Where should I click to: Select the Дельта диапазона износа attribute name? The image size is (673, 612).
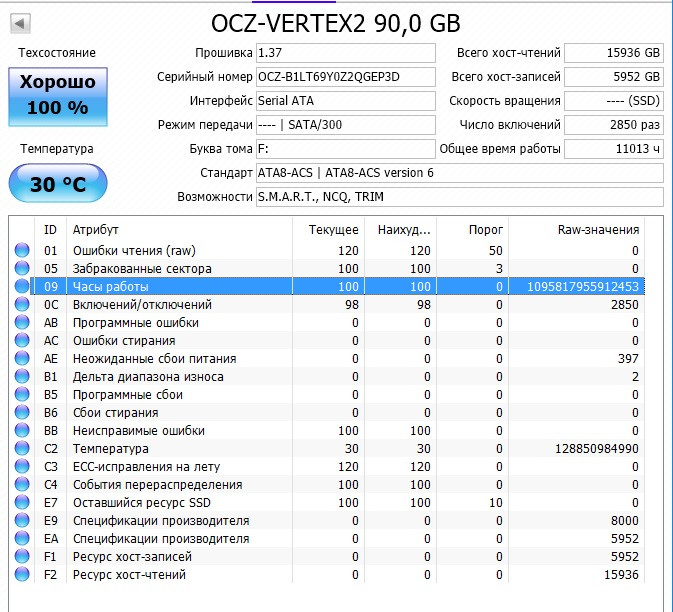click(148, 377)
